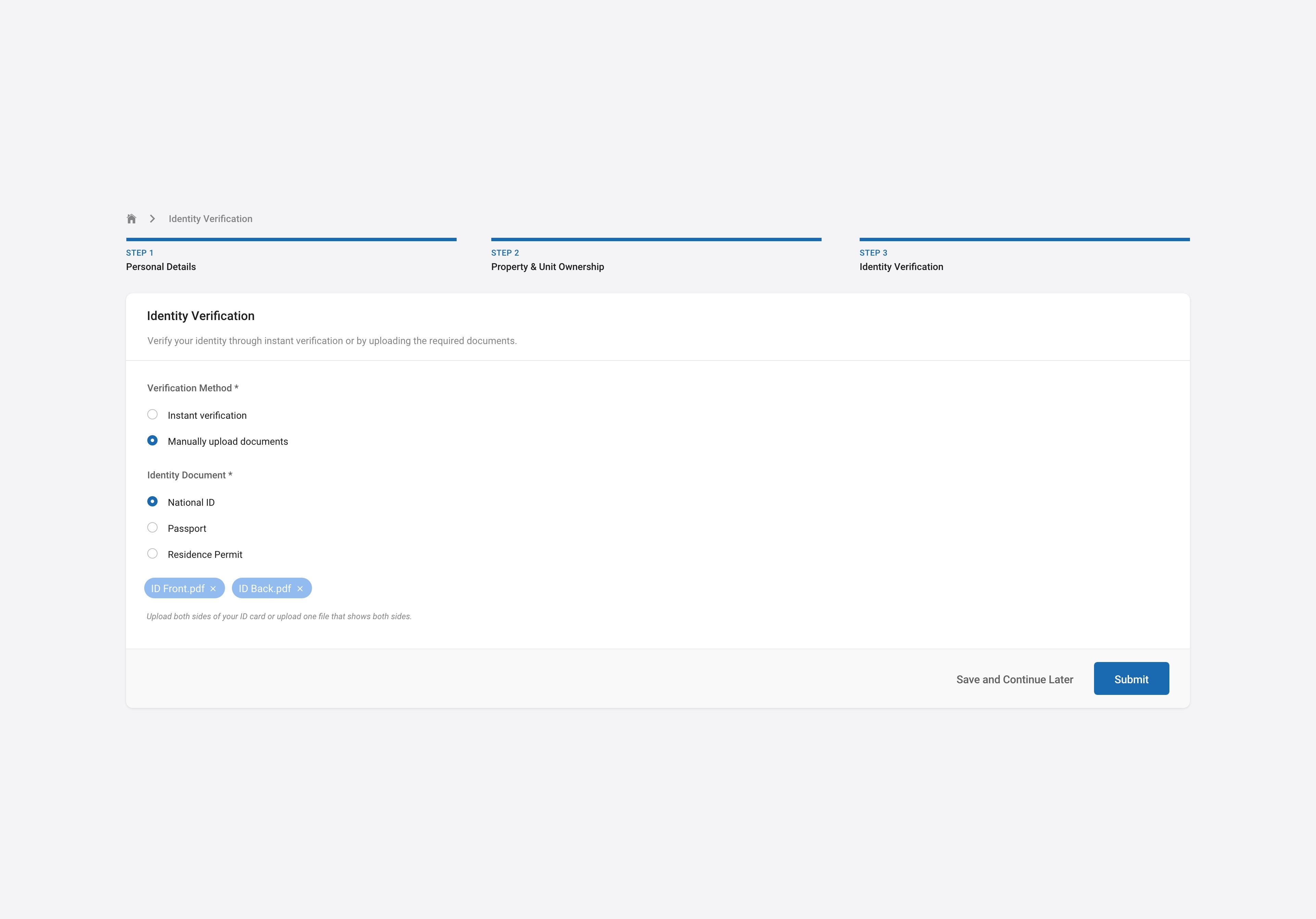Click the Step 1 progress bar
The width and height of the screenshot is (1316, 919).
point(291,240)
